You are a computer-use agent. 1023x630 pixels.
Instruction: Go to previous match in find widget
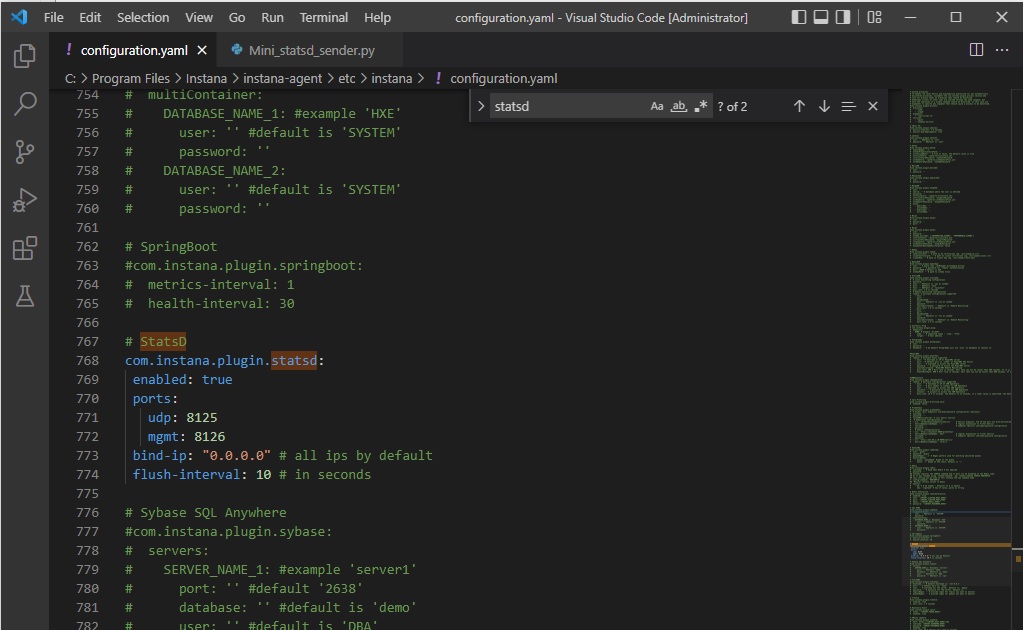click(x=799, y=106)
